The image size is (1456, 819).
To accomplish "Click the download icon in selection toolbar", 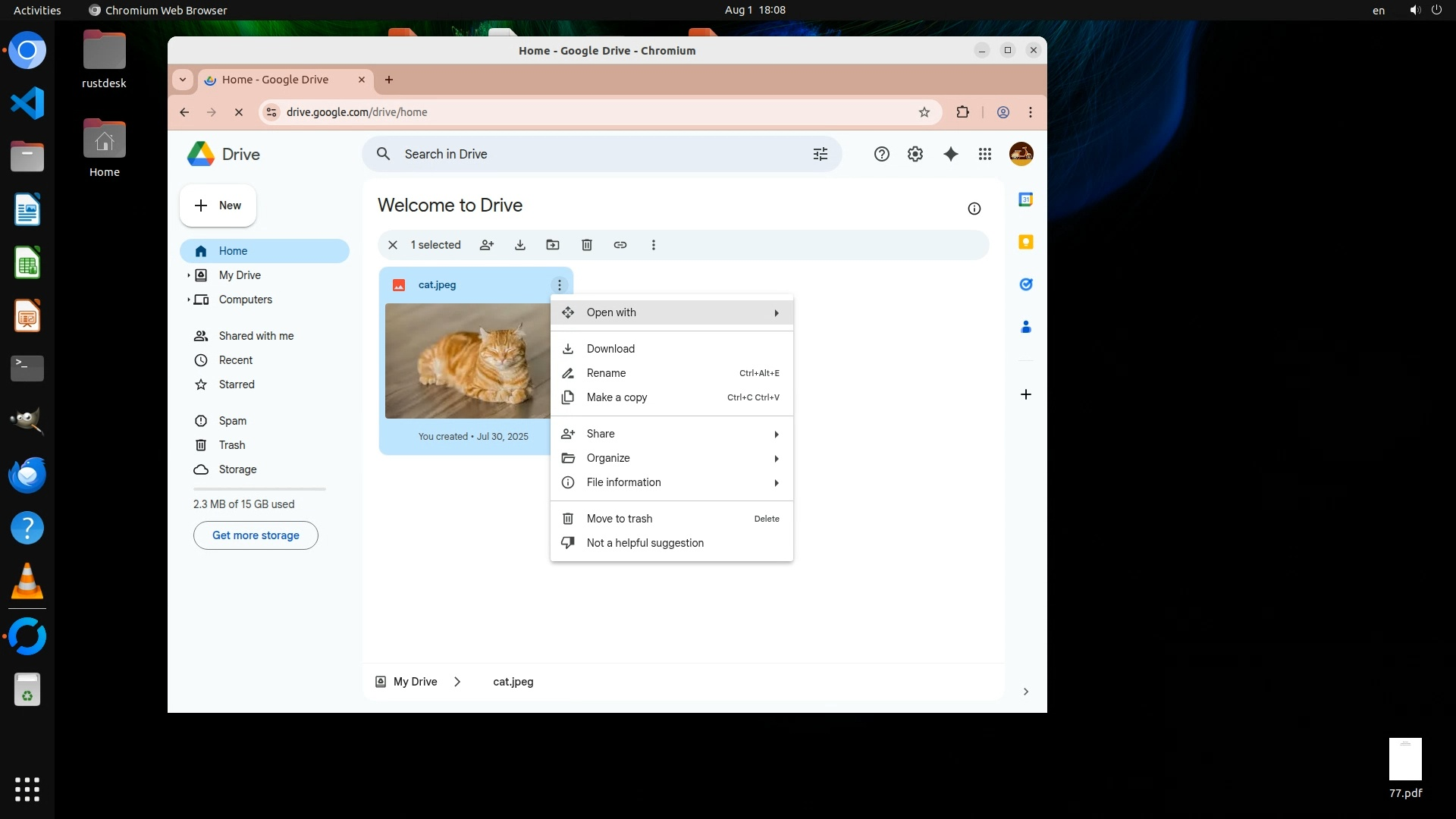I will 520,245.
